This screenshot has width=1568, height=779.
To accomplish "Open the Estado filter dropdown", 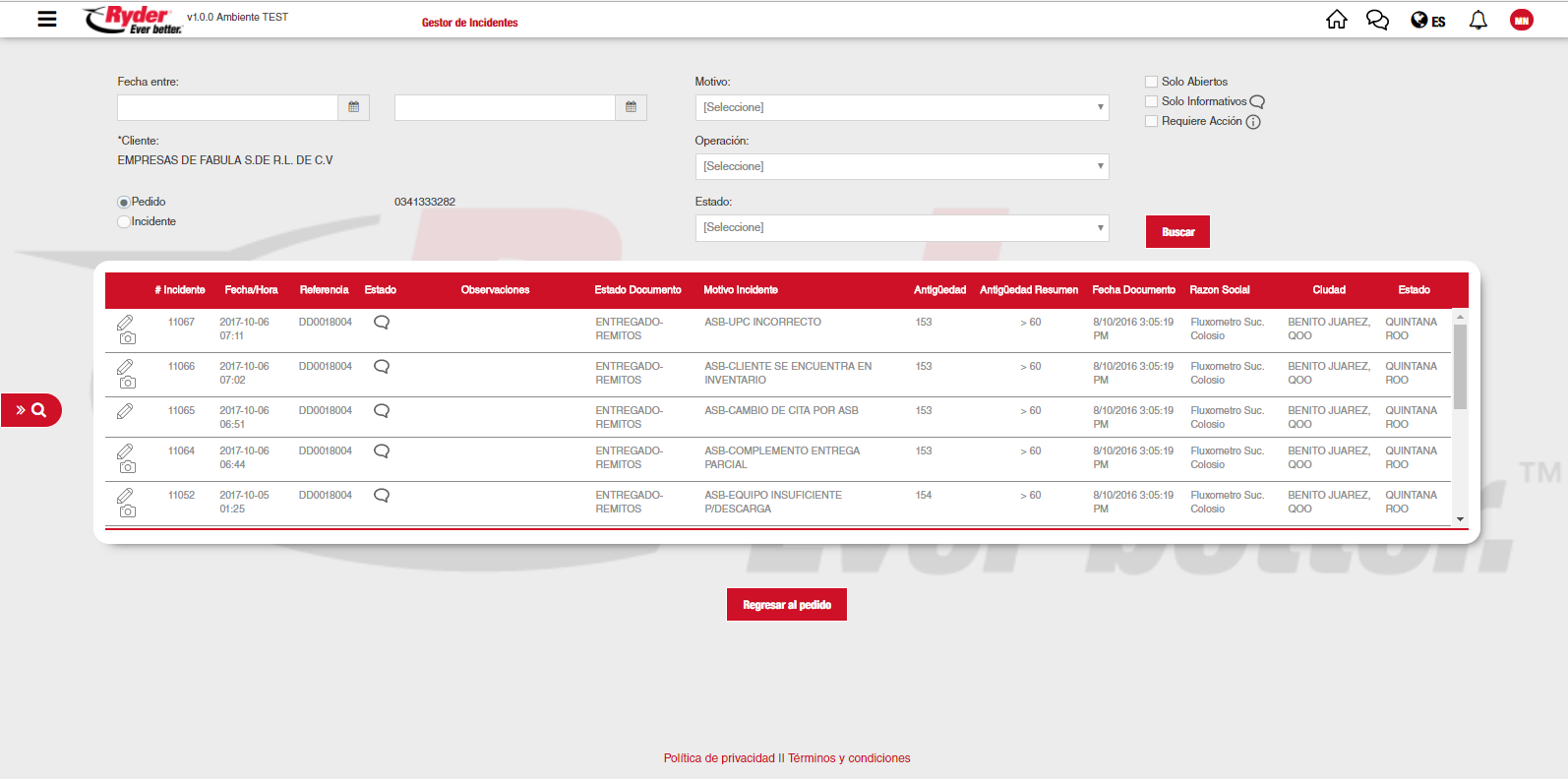I will (901, 227).
